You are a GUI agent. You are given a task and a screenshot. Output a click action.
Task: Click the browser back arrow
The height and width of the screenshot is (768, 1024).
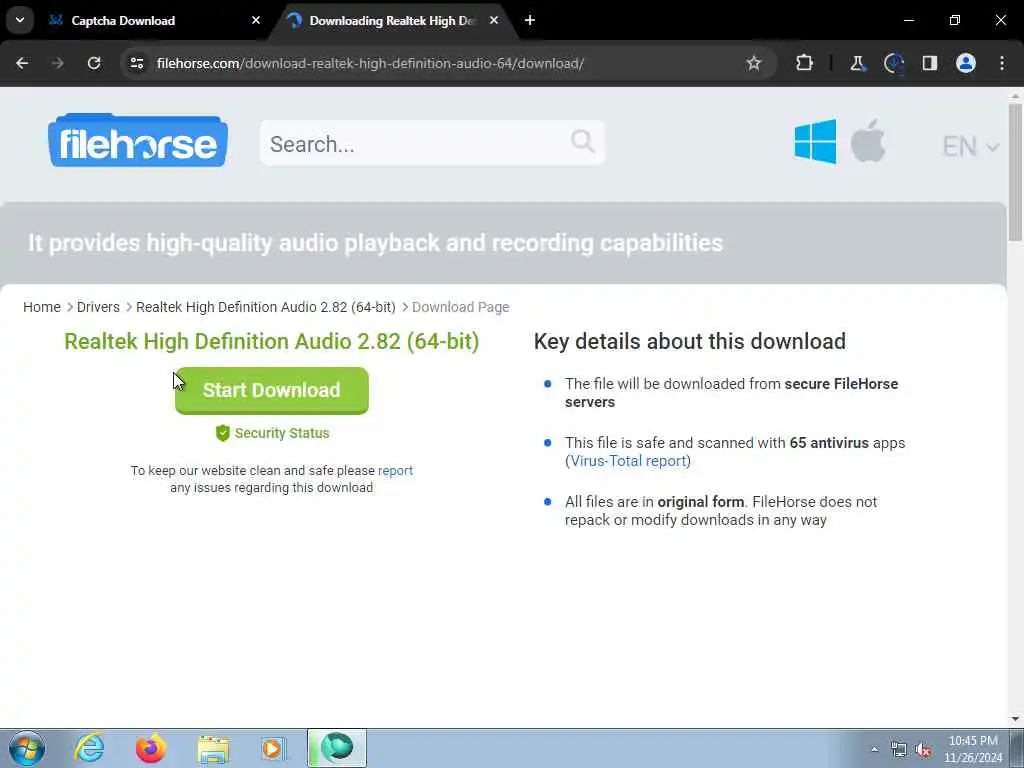[22, 63]
